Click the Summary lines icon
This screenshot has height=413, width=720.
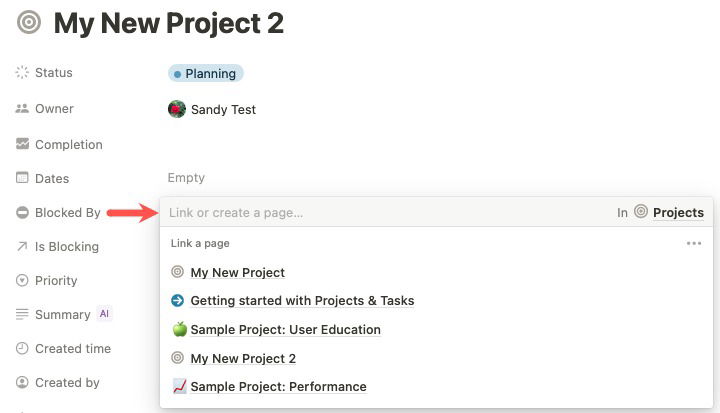[x=22, y=315]
